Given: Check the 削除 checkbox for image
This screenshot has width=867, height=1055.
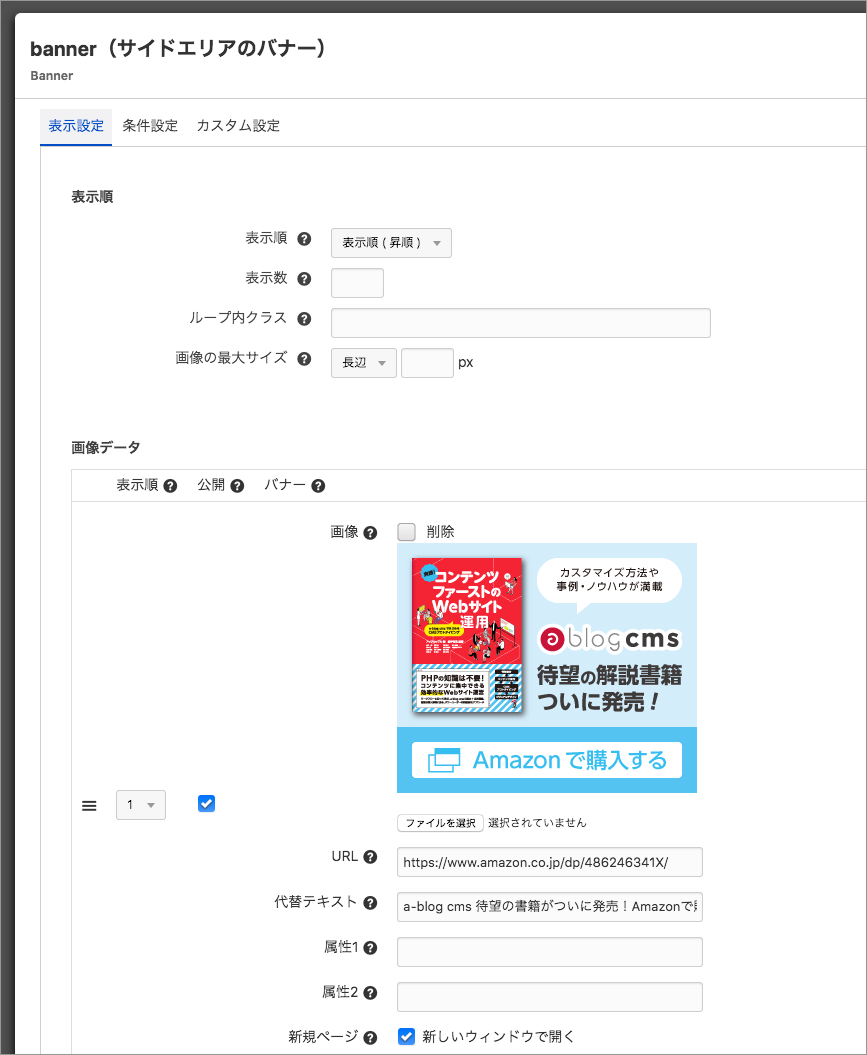Looking at the screenshot, I should point(406,532).
